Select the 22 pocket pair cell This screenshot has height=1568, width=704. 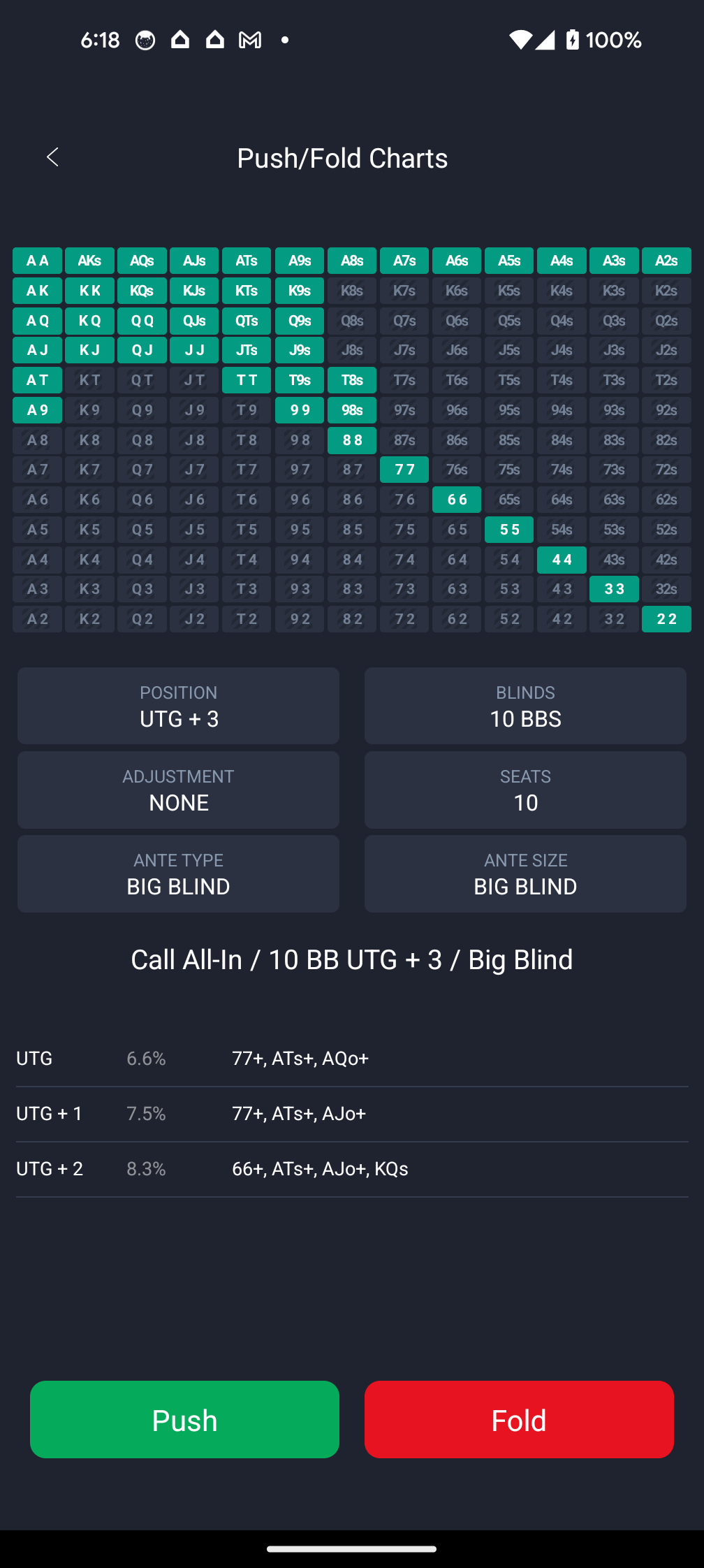[666, 619]
